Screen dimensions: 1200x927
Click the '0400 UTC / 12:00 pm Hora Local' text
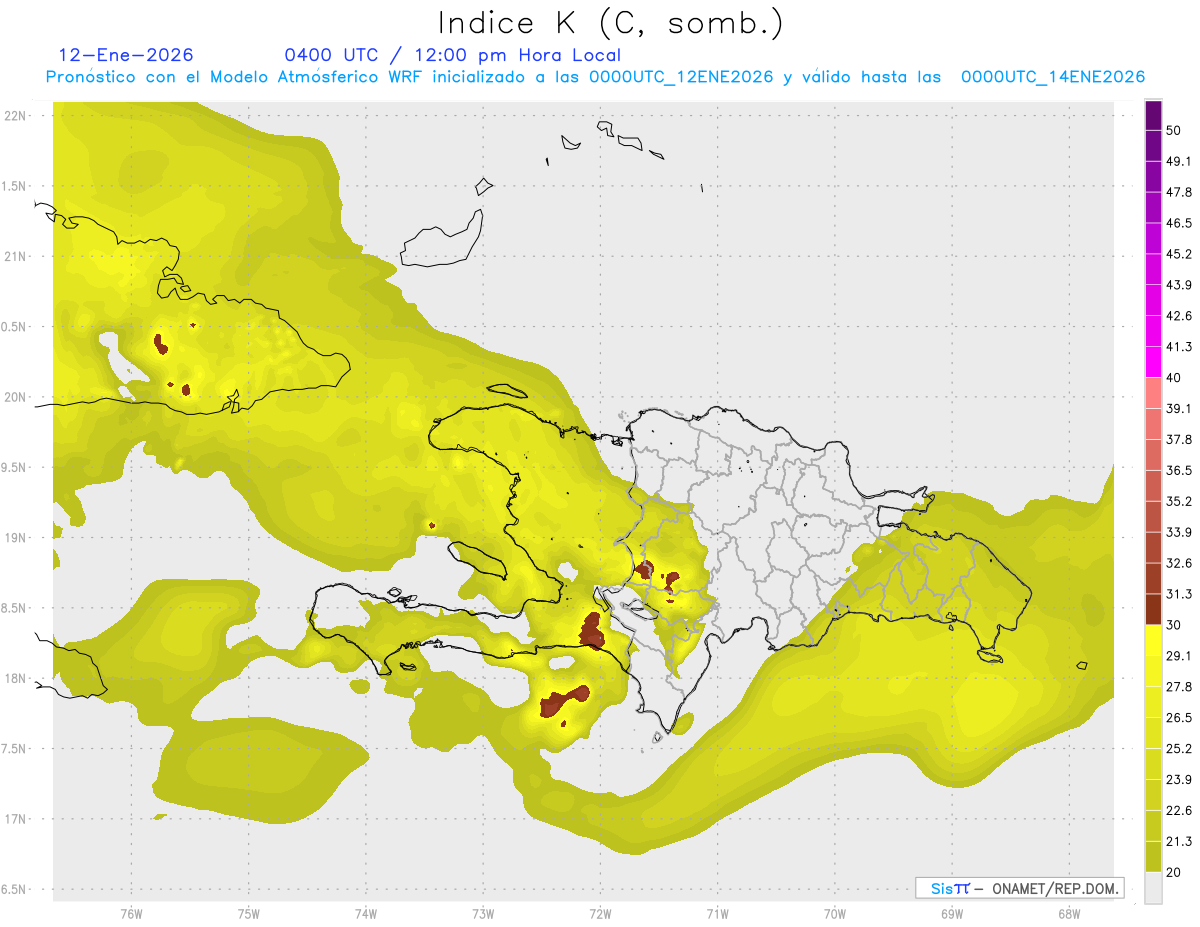452,55
